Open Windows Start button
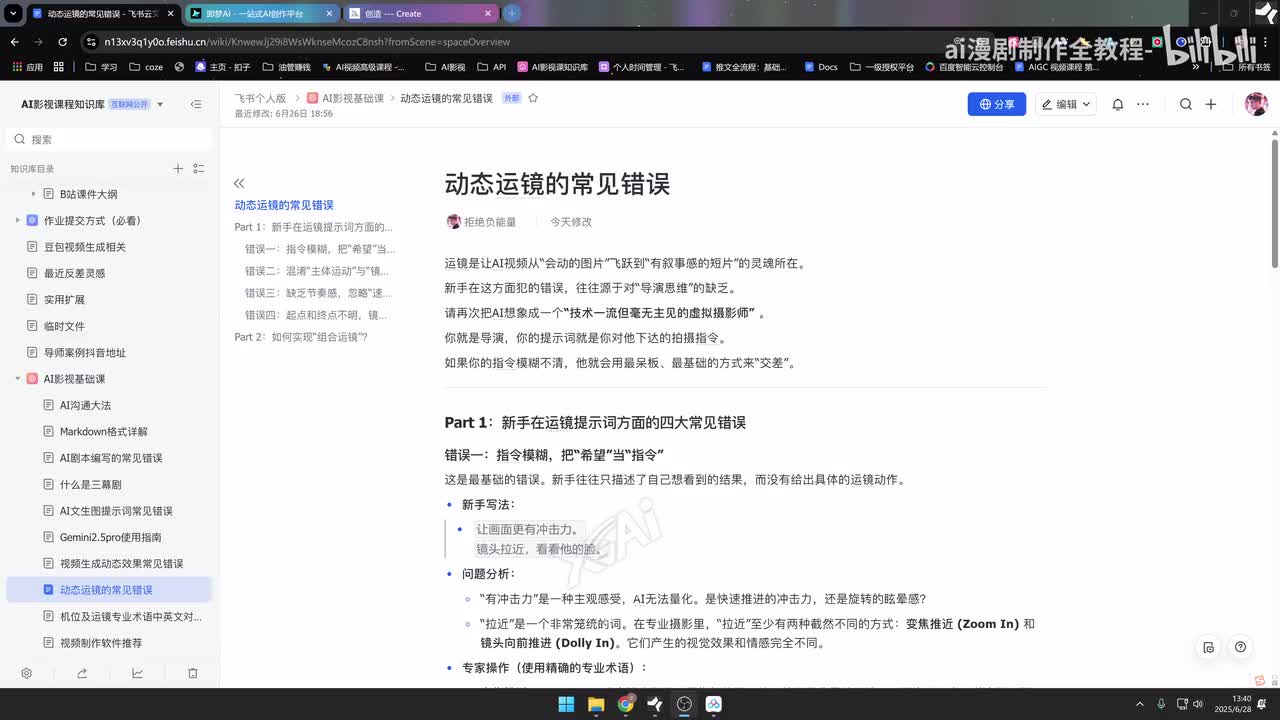1280x720 pixels. point(566,704)
